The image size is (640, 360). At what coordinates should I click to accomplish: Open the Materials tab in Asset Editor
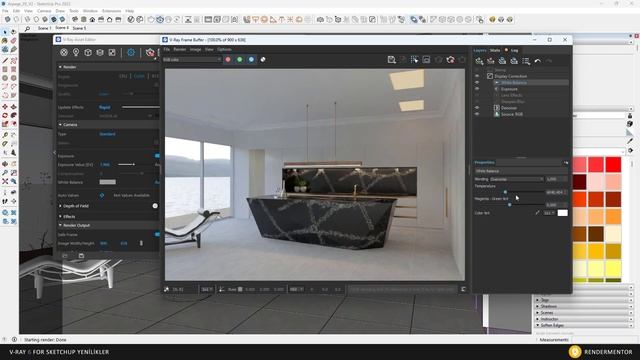coord(64,53)
